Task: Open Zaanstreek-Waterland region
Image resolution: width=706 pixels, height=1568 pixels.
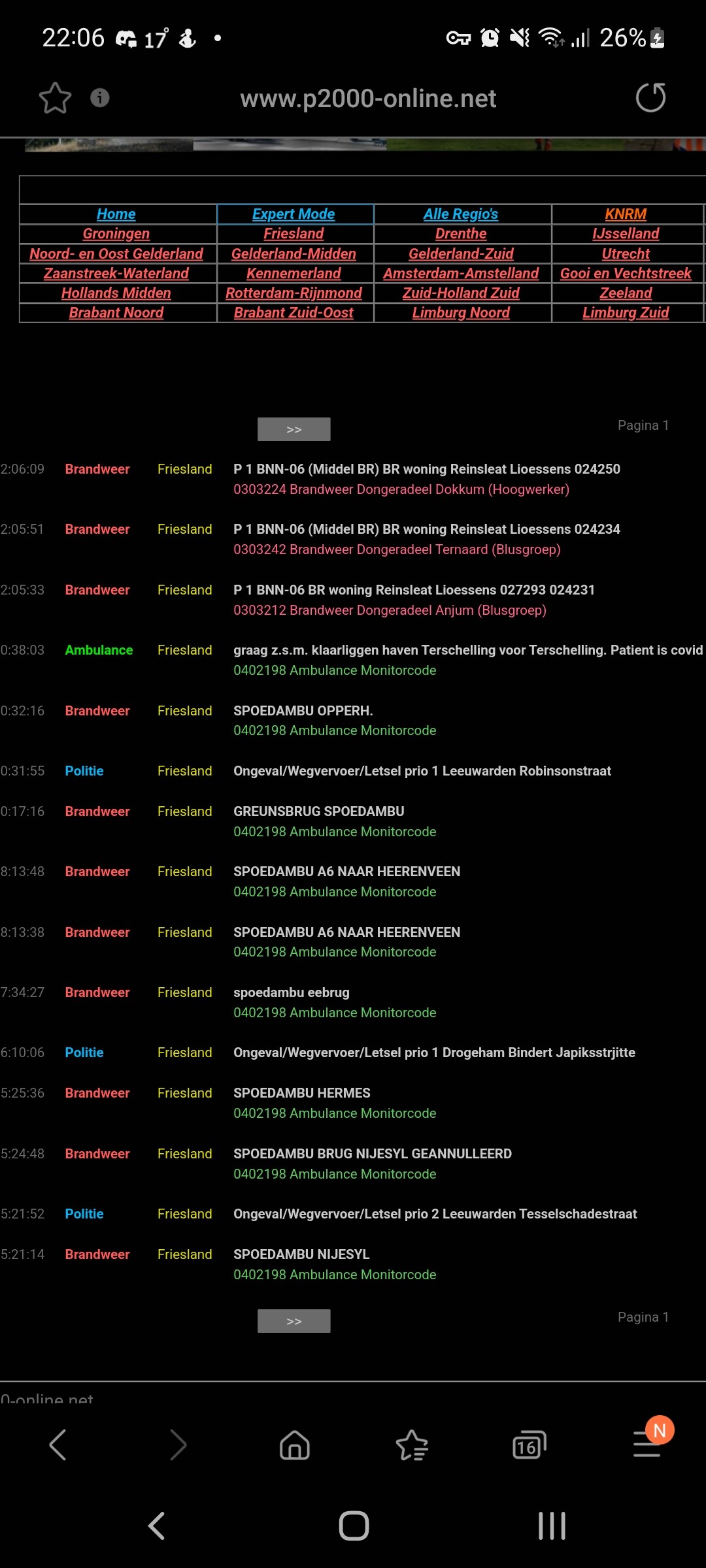Action: pyautogui.click(x=116, y=273)
